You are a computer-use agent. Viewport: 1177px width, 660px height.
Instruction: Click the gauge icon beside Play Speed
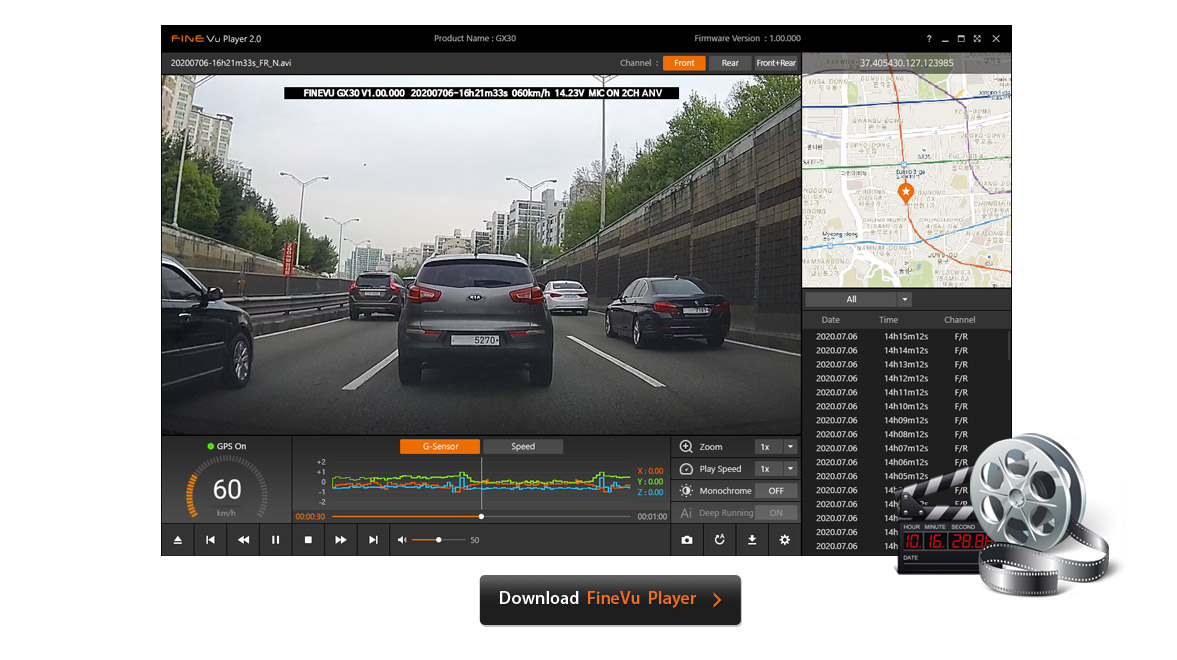point(686,469)
